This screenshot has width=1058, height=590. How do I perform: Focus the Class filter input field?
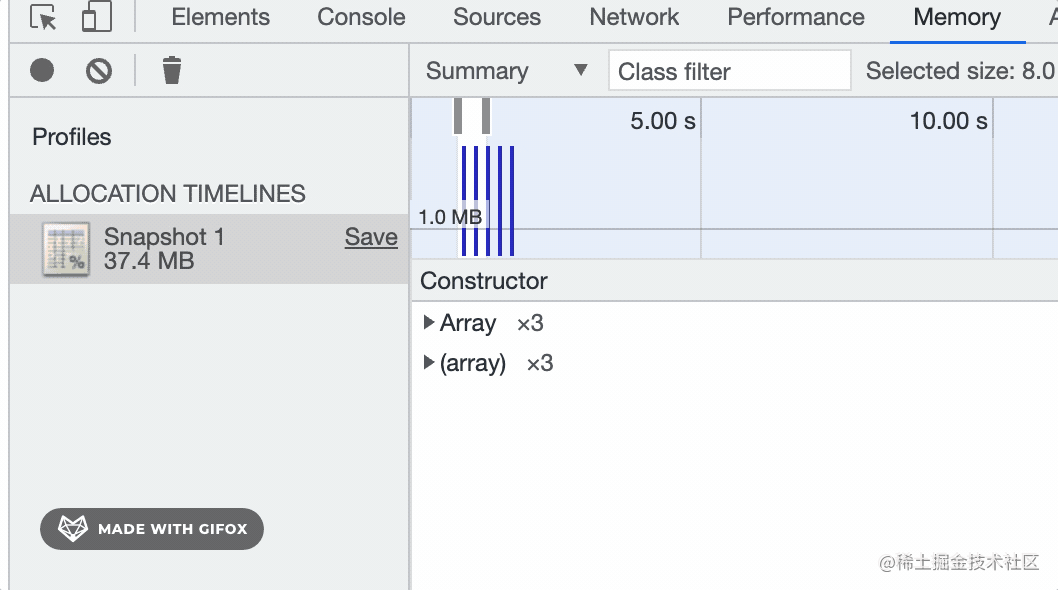coord(730,71)
